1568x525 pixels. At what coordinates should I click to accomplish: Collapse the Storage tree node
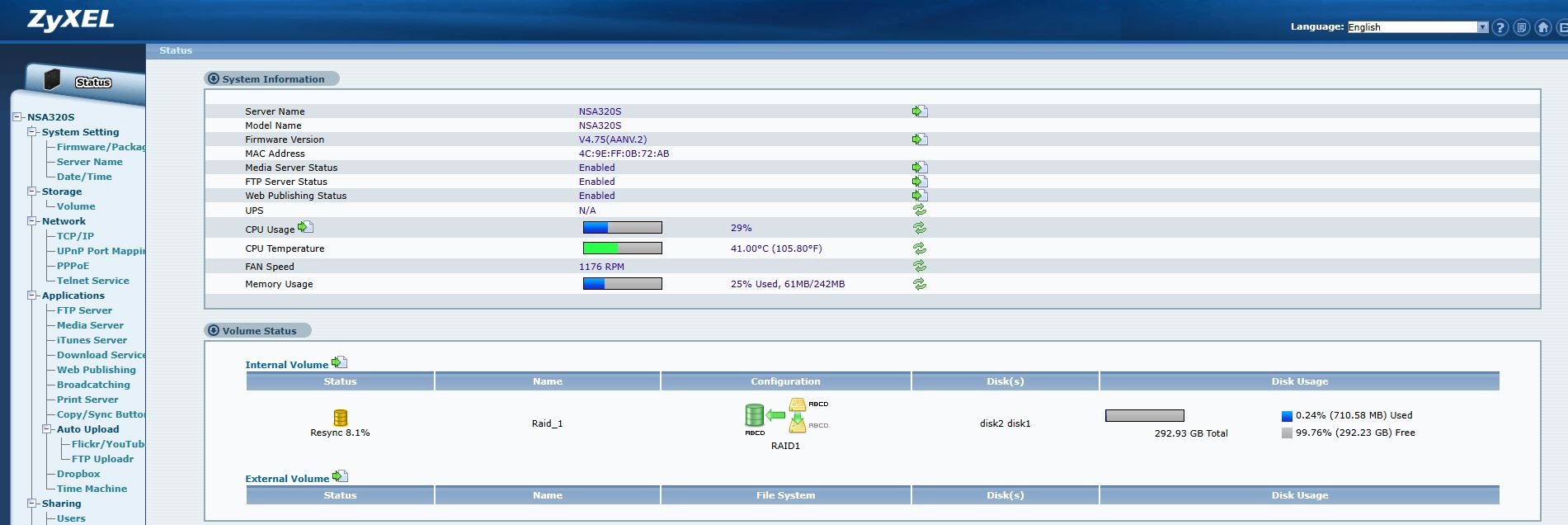pos(32,192)
